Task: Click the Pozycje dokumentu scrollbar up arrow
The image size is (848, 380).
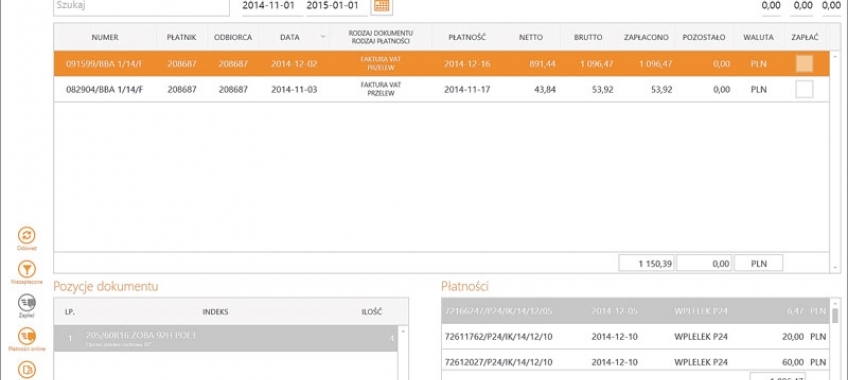Action: (403, 330)
